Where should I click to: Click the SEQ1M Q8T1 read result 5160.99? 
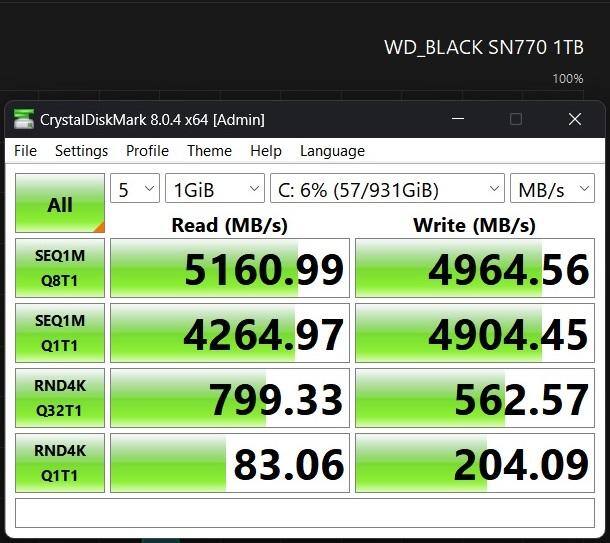pyautogui.click(x=230, y=268)
